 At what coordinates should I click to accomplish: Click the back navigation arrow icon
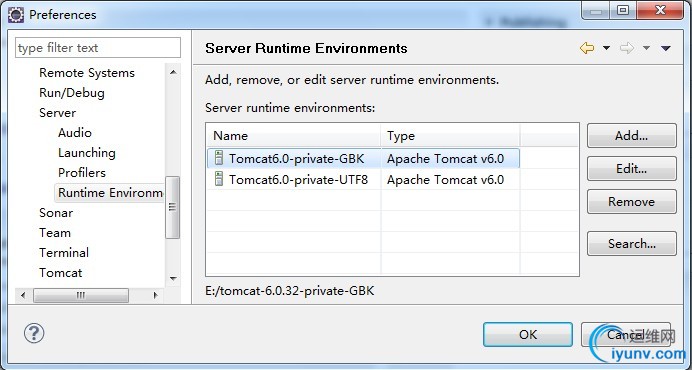587,48
